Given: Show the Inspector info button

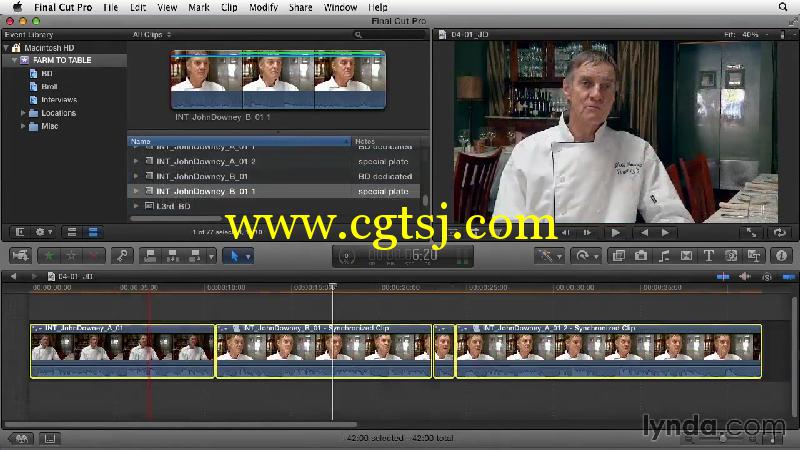Looking at the screenshot, I should coord(781,256).
